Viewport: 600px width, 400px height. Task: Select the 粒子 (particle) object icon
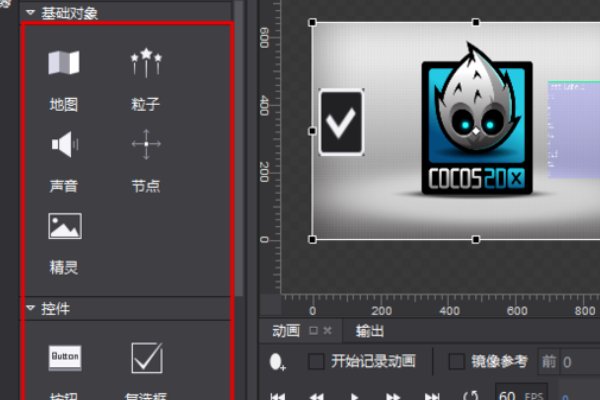(146, 62)
